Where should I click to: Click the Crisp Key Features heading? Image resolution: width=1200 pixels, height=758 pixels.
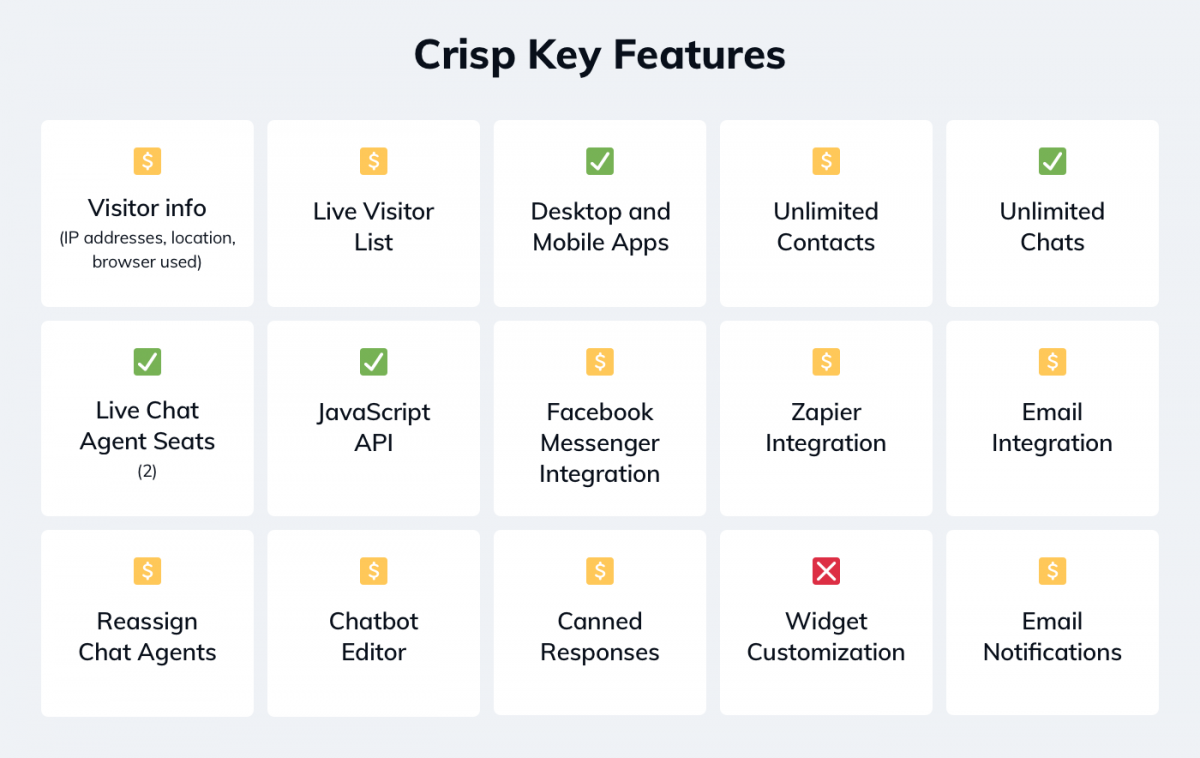600,55
